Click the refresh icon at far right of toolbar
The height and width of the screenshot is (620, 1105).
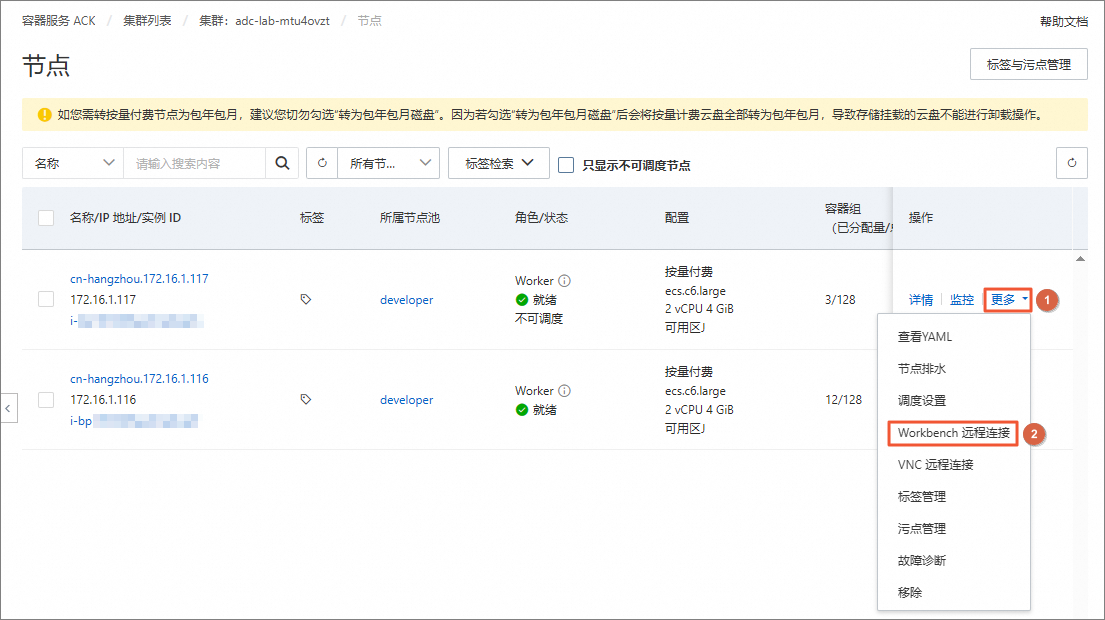[x=1072, y=163]
